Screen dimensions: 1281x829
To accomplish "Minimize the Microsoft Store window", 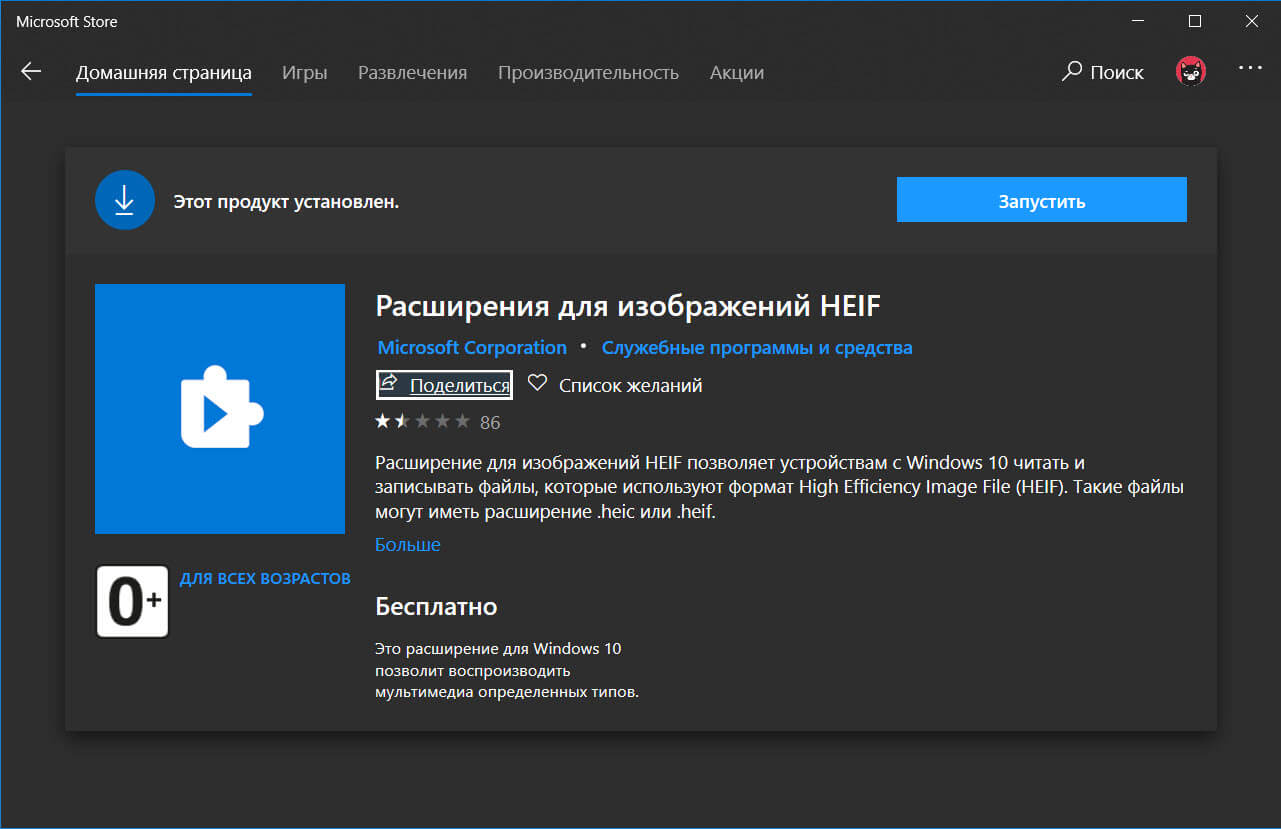I will pos(1137,21).
